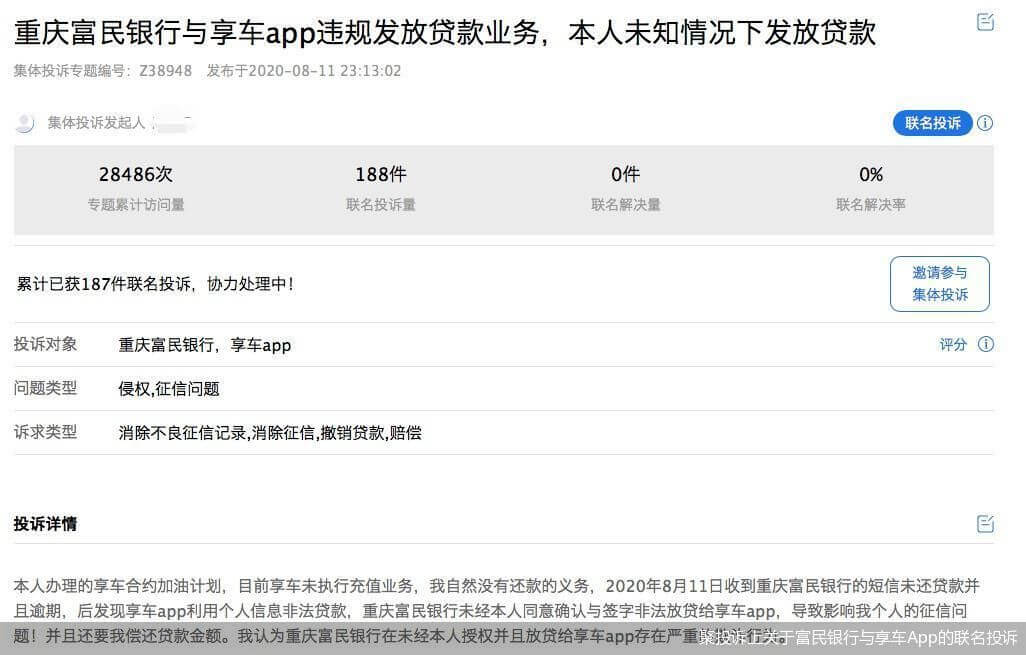Click the 联名解决率 label
The height and width of the screenshot is (655, 1026).
[871, 205]
